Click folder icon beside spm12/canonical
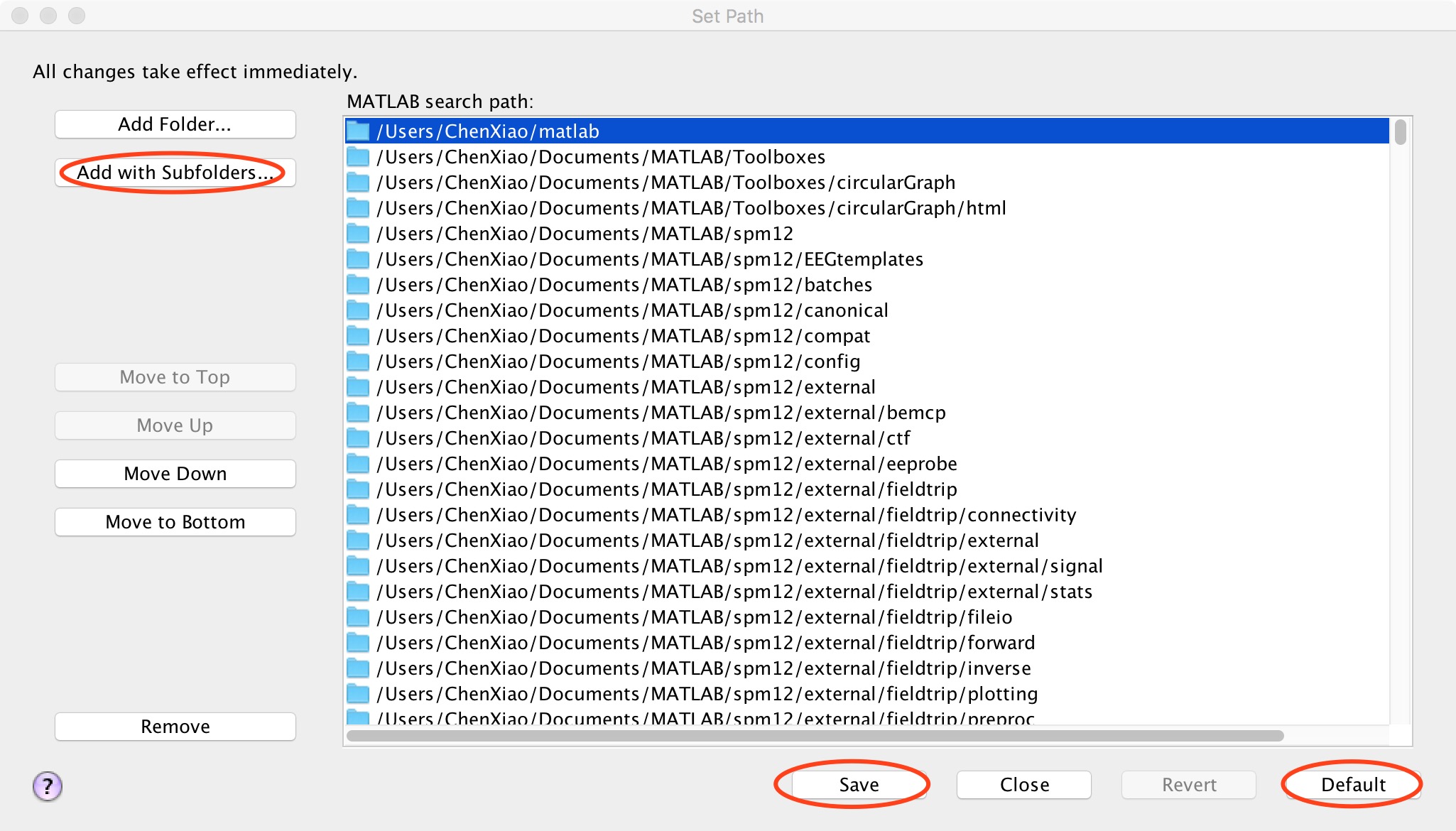Viewport: 1456px width, 831px height. [x=358, y=310]
